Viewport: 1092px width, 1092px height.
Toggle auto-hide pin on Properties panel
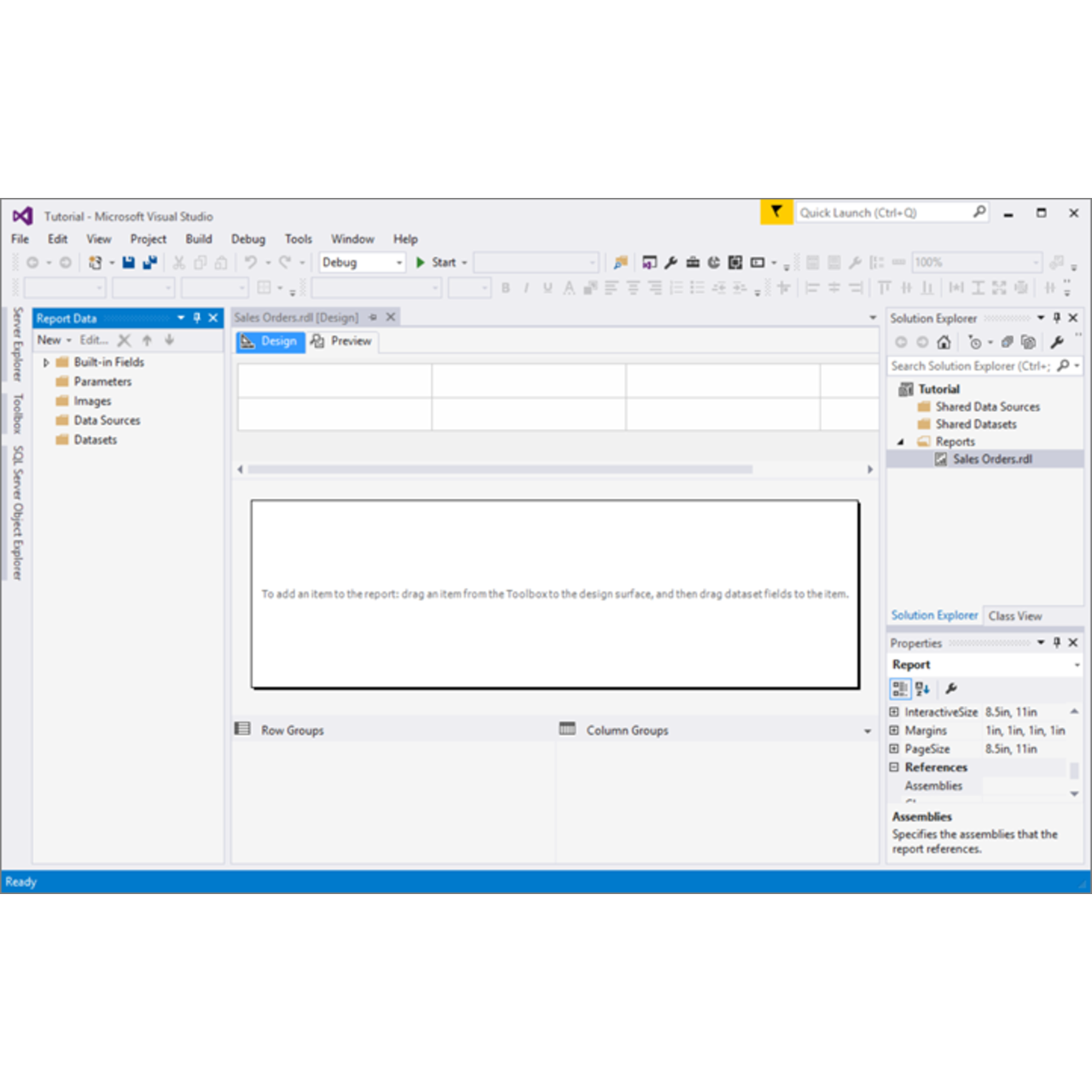pyautogui.click(x=1057, y=642)
